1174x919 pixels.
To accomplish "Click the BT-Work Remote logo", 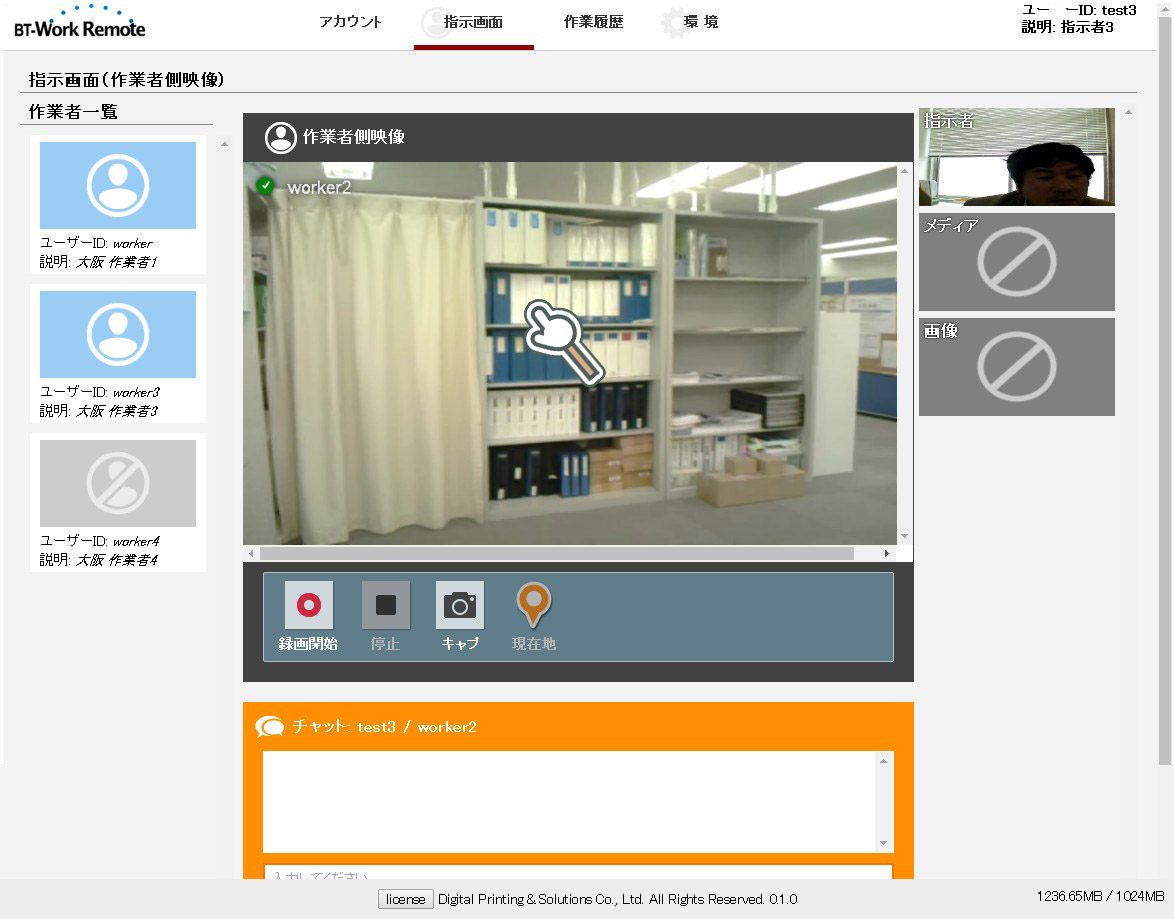I will (x=80, y=22).
